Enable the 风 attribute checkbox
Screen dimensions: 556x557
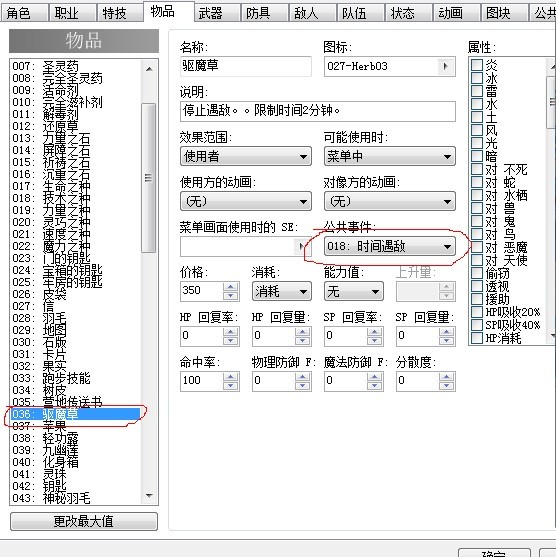click(477, 130)
